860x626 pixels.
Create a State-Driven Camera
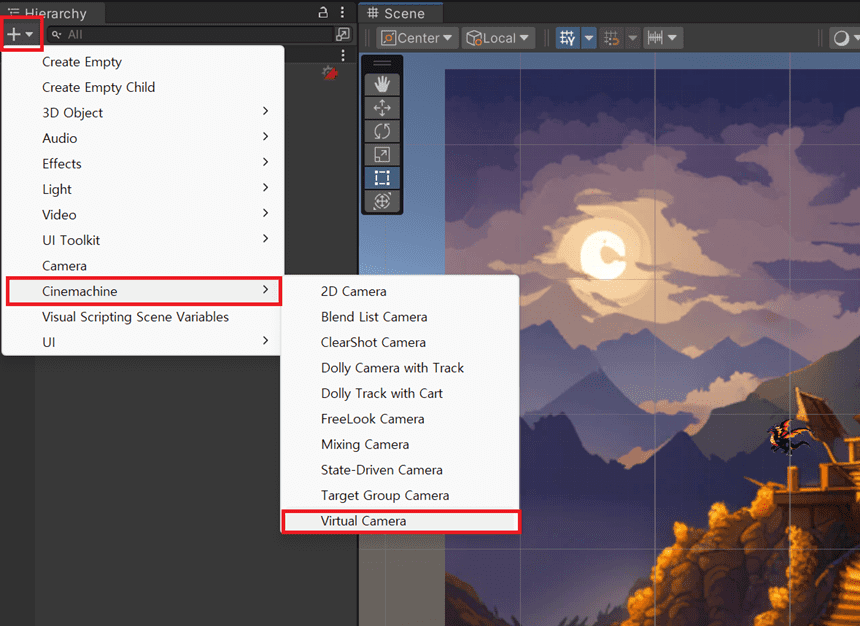click(400, 470)
